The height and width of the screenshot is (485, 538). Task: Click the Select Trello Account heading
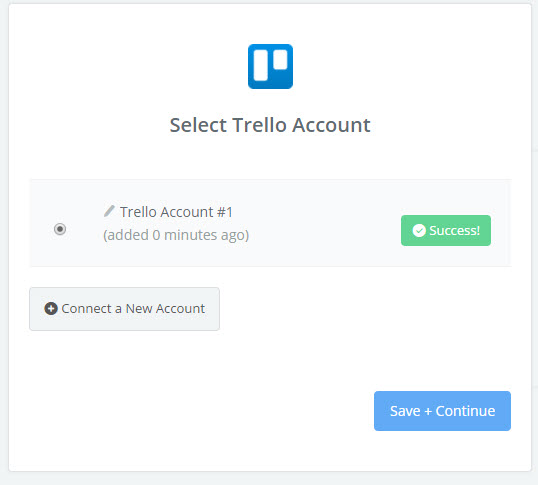[x=270, y=125]
